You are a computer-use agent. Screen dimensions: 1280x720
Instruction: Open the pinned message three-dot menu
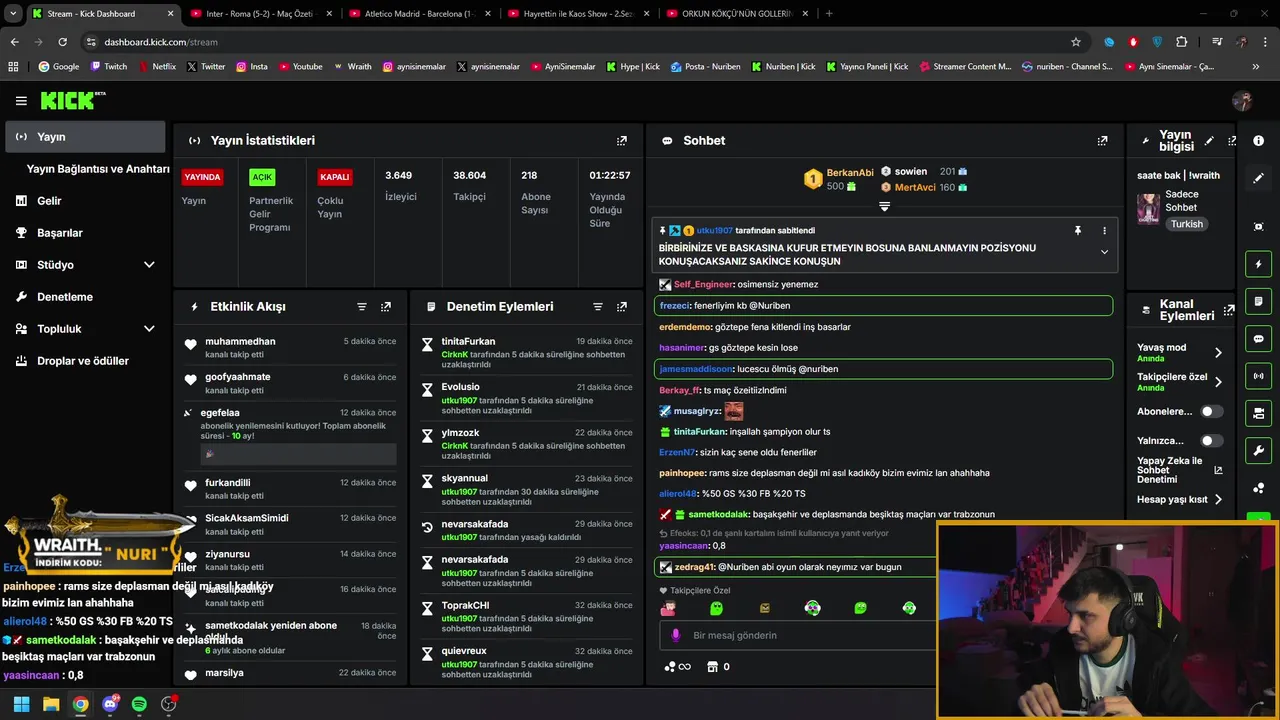tap(1104, 231)
